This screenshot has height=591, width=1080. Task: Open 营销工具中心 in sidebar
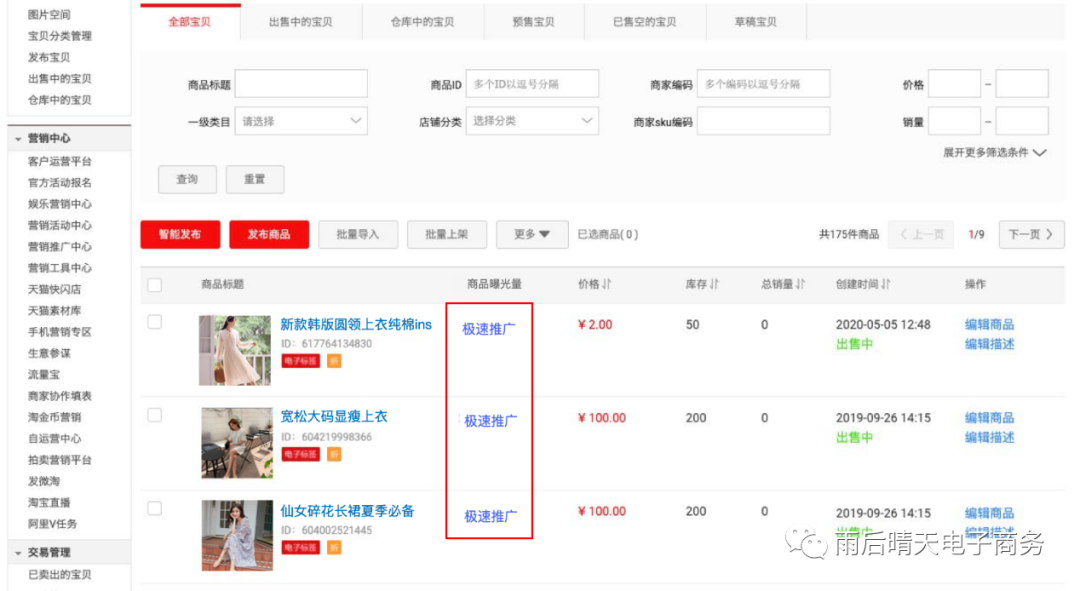coord(60,268)
